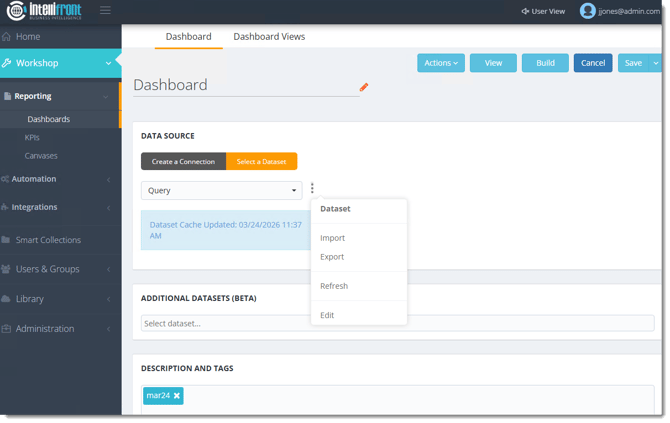Open Smart Collections in sidebar

(x=48, y=240)
